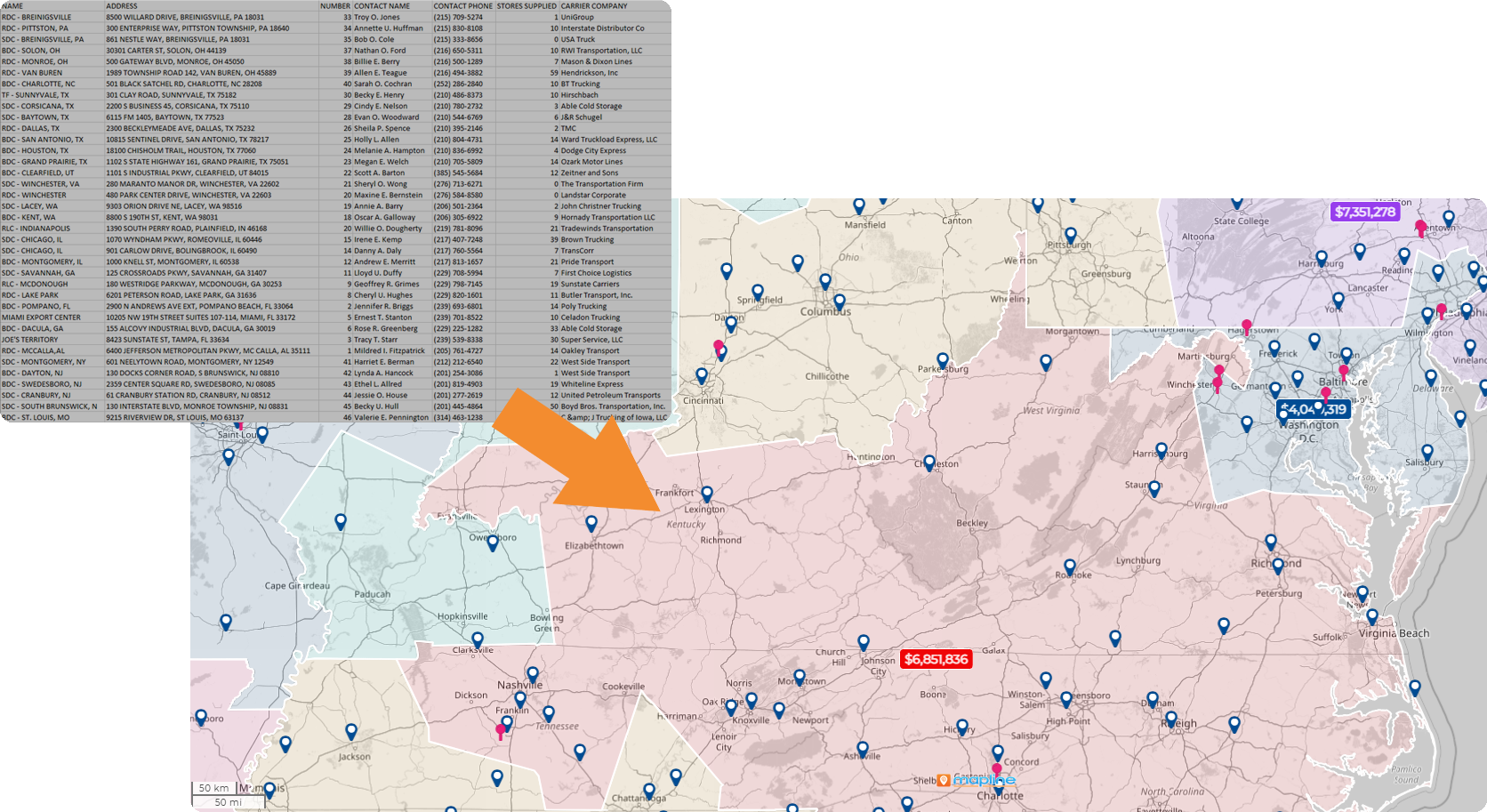This screenshot has width=1487, height=812.
Task: Open the mapline watermark link
Action: click(x=985, y=781)
